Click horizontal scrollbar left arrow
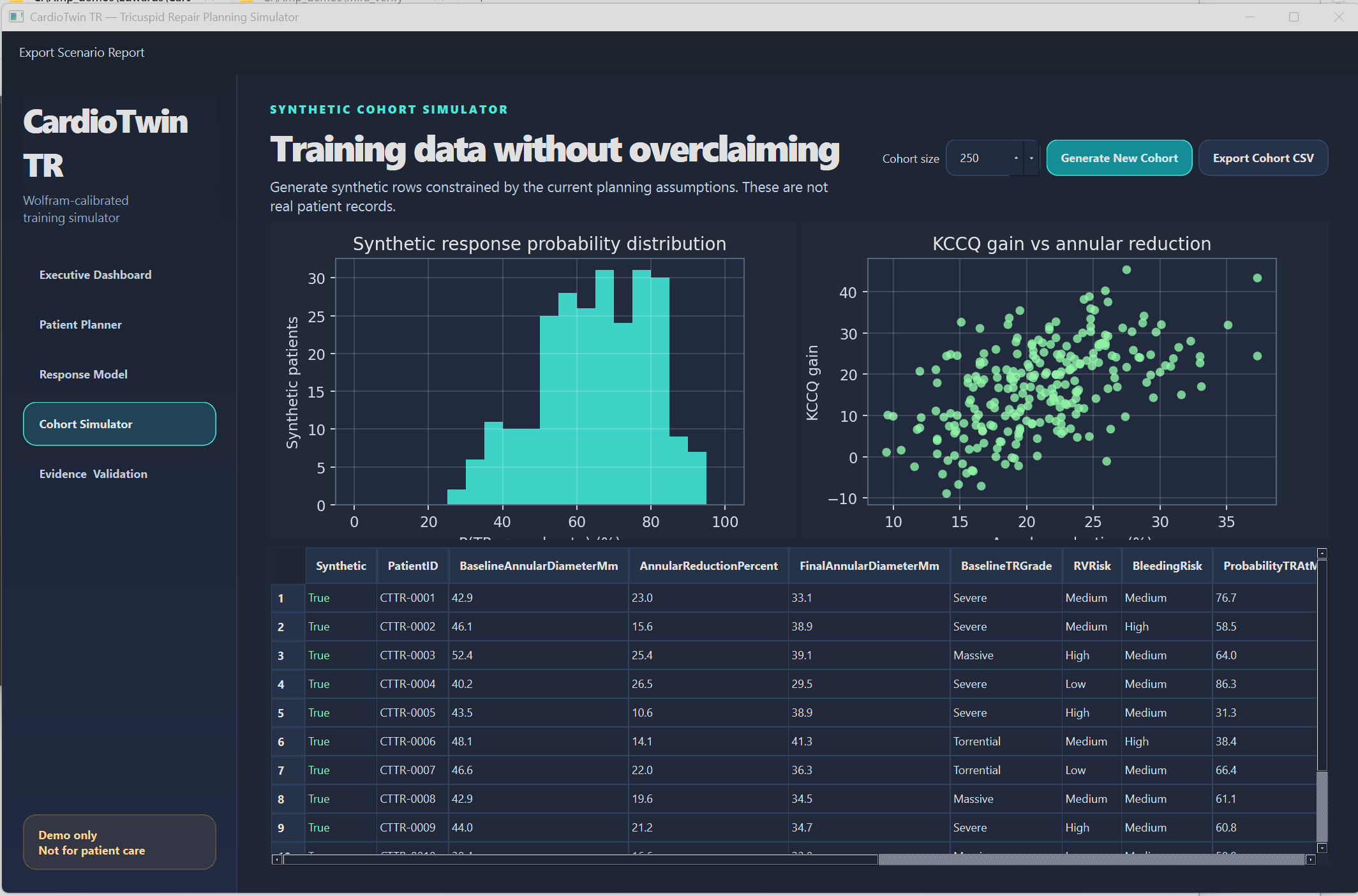Image resolution: width=1358 pixels, height=896 pixels. (x=276, y=860)
